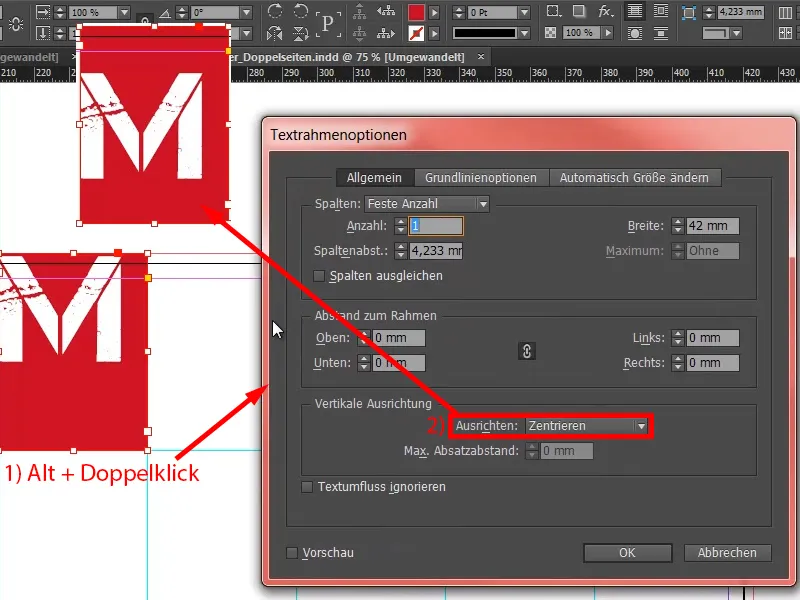Screen dimensions: 800x600
Task: Click the Breite 42 mm field
Action: [x=712, y=226]
